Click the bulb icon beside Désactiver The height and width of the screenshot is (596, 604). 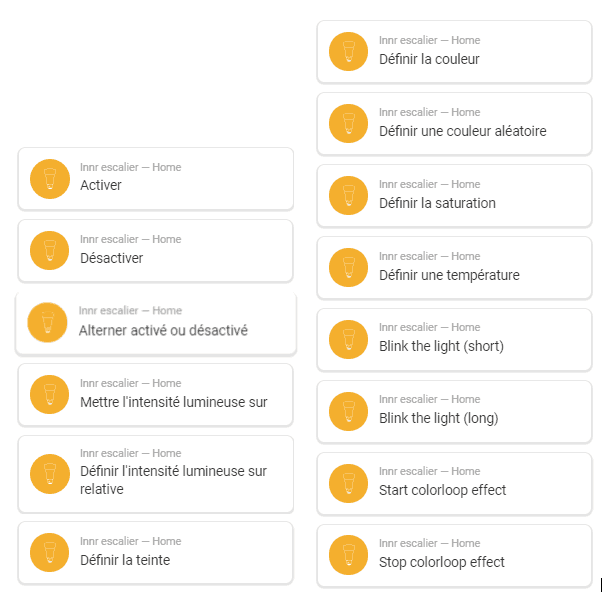pos(49,250)
